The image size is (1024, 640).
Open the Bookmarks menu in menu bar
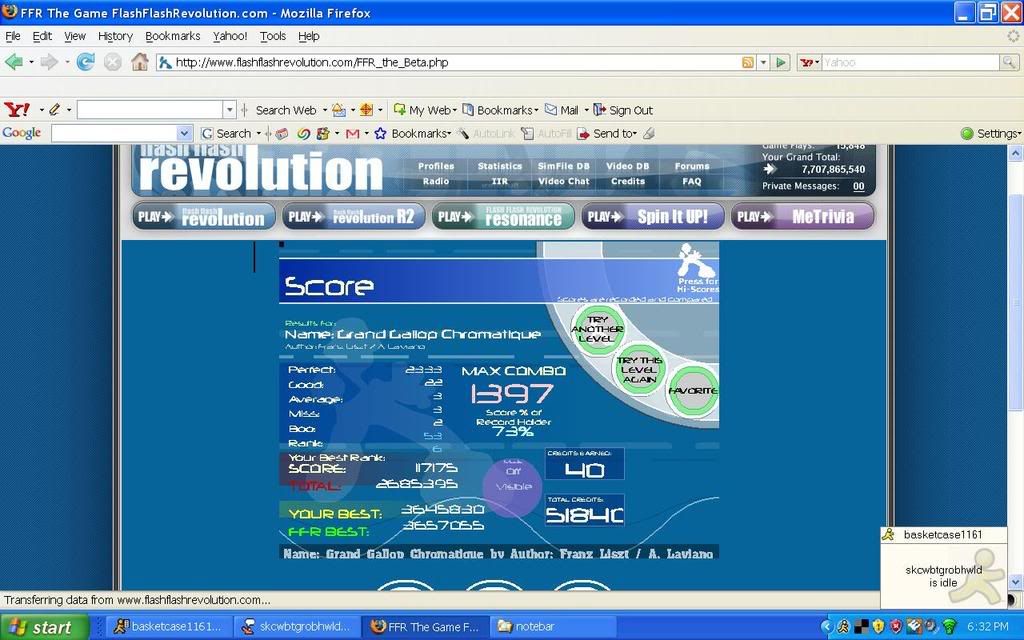pos(172,36)
